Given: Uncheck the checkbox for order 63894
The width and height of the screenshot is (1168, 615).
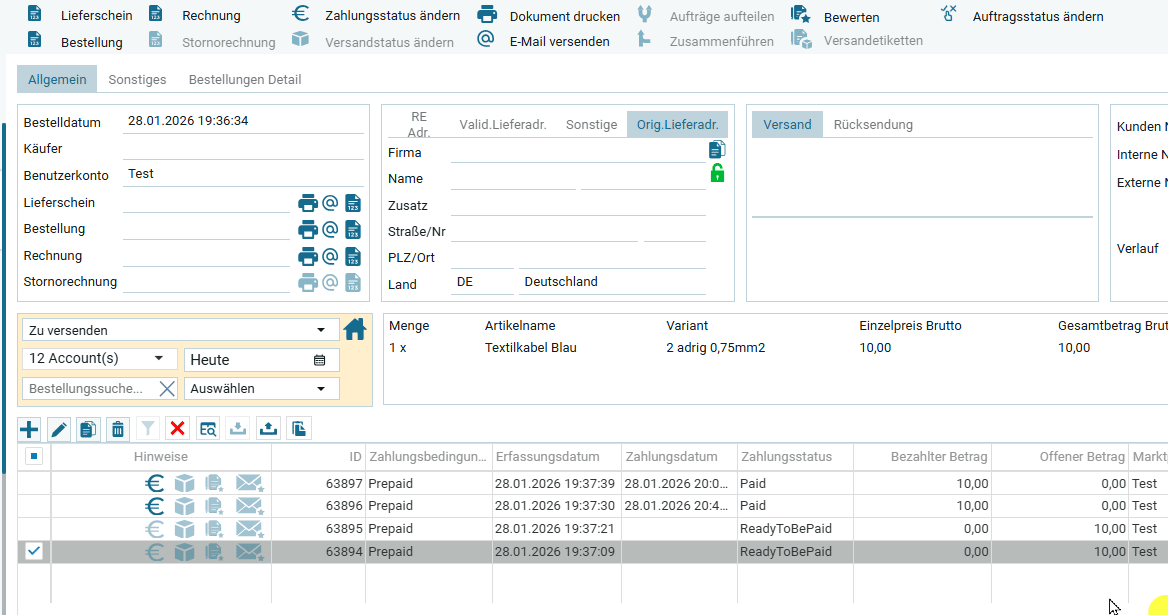Looking at the screenshot, I should pyautogui.click(x=34, y=551).
